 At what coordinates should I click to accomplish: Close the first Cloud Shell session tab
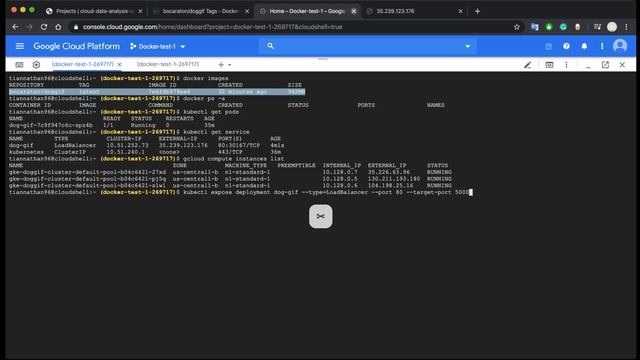pyautogui.click(x=120, y=64)
